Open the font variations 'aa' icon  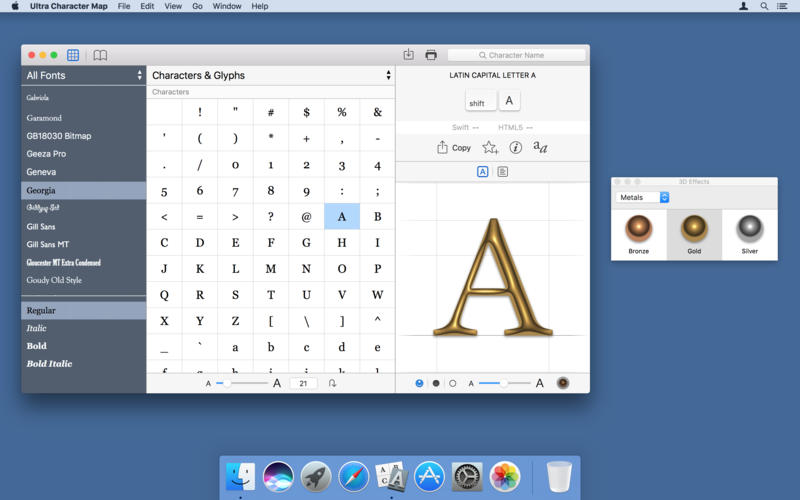coord(540,147)
